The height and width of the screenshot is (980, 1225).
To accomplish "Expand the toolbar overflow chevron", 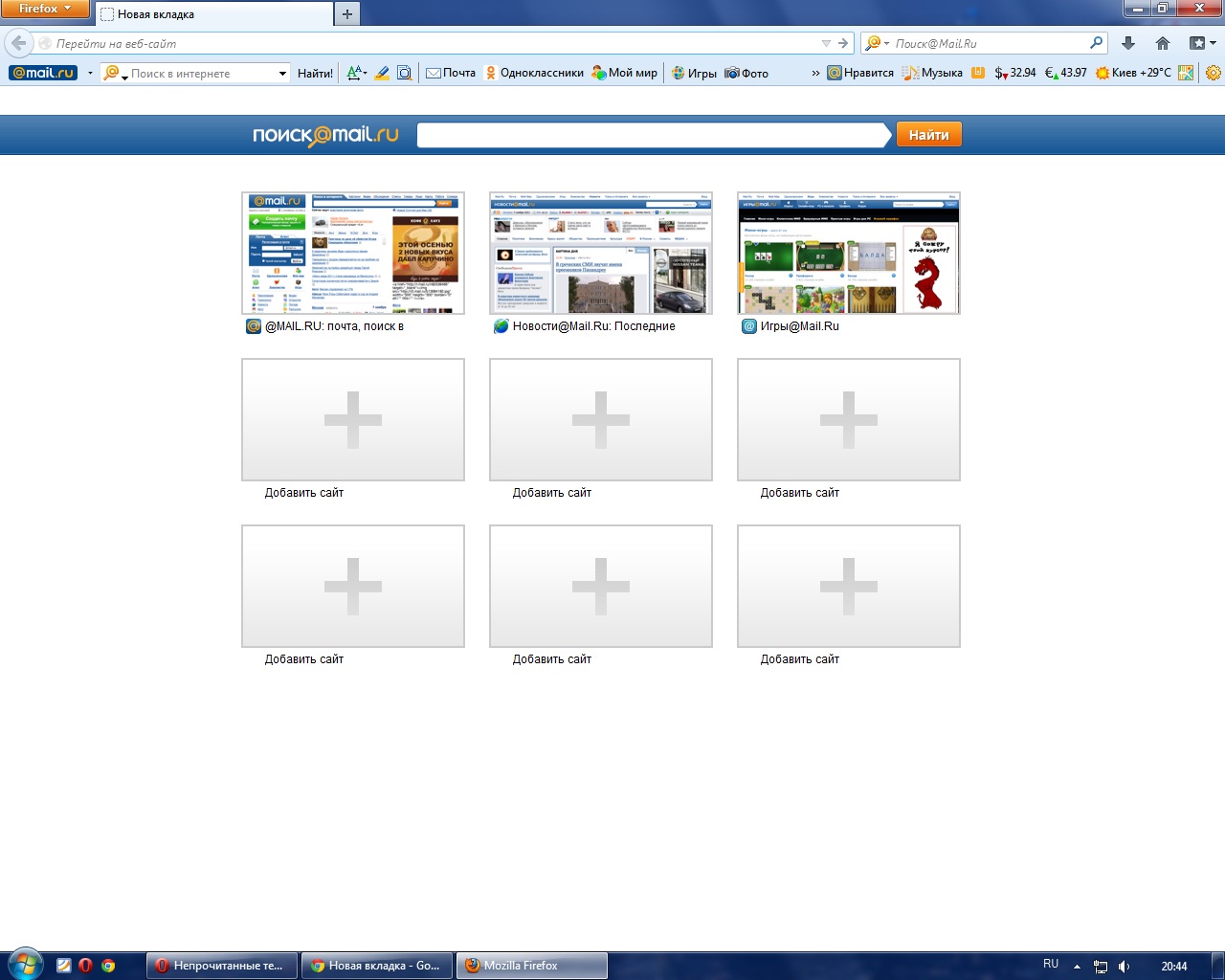I will (815, 73).
